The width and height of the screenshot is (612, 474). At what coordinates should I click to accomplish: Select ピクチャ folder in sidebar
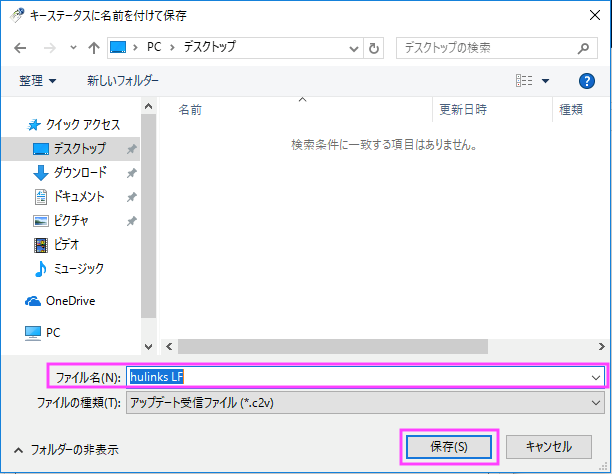pyautogui.click(x=72, y=220)
